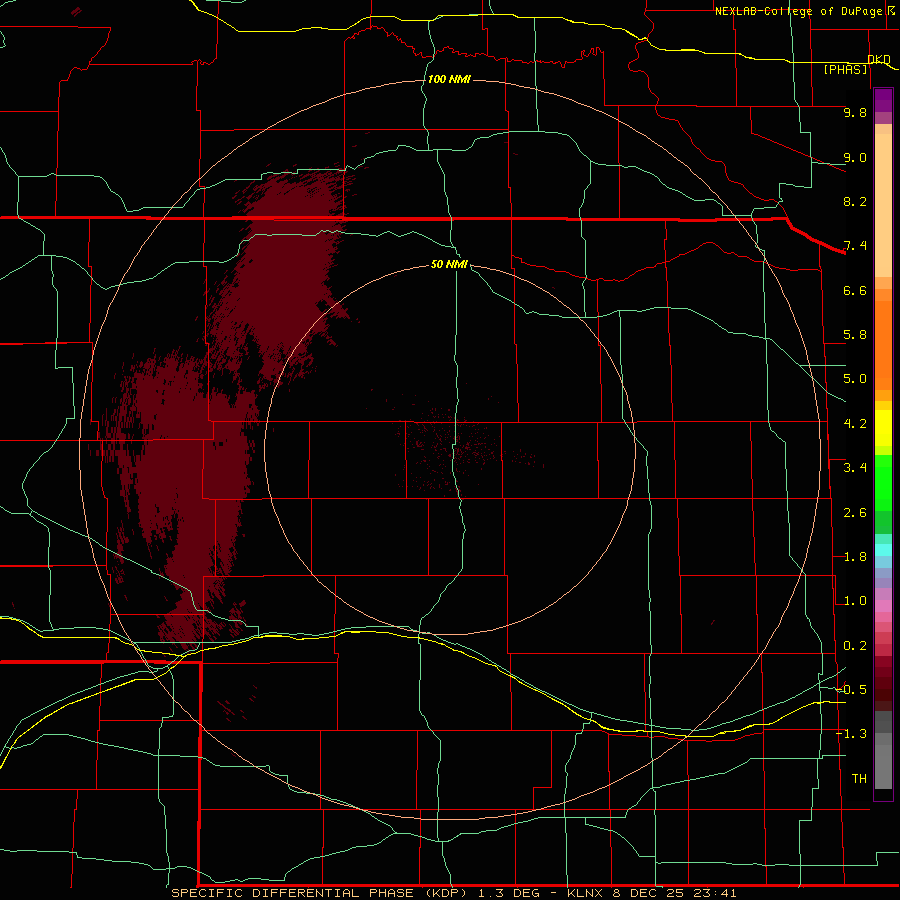
Task: Click the 1.0 value on color scale
Action: pyautogui.click(x=855, y=601)
